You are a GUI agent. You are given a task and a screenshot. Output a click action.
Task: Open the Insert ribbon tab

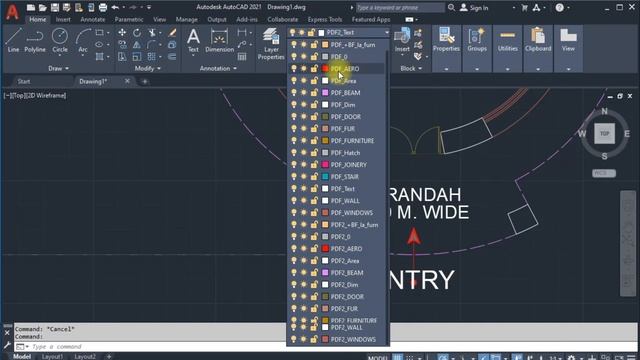tap(63, 19)
